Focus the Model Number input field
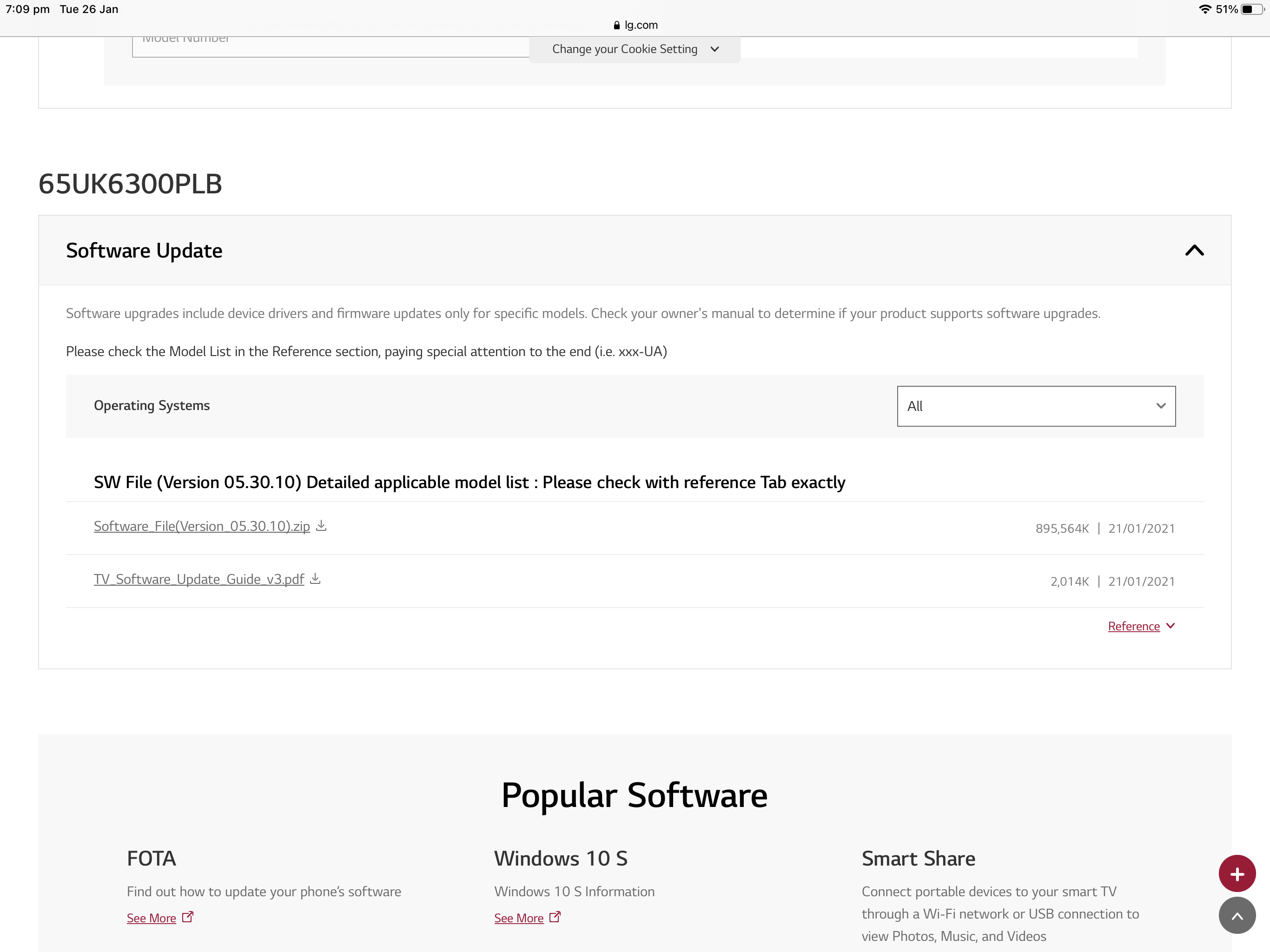Screen dimensions: 1270x952 click(x=331, y=46)
